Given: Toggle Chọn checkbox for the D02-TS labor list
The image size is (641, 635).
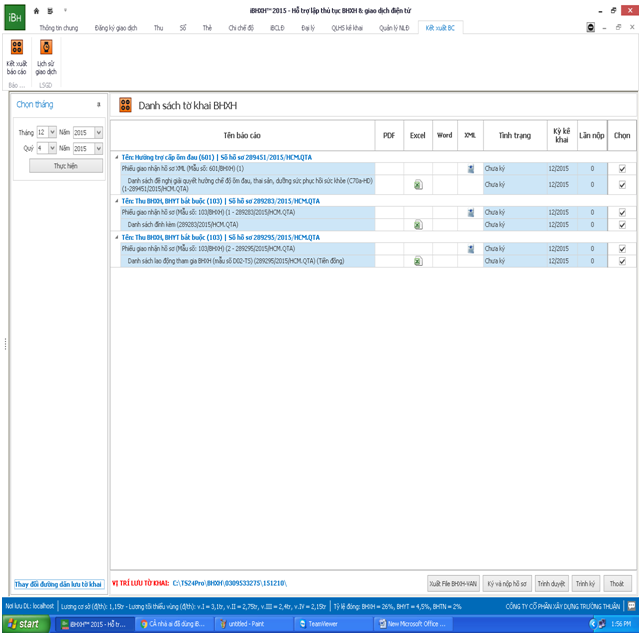Looking at the screenshot, I should tap(622, 261).
